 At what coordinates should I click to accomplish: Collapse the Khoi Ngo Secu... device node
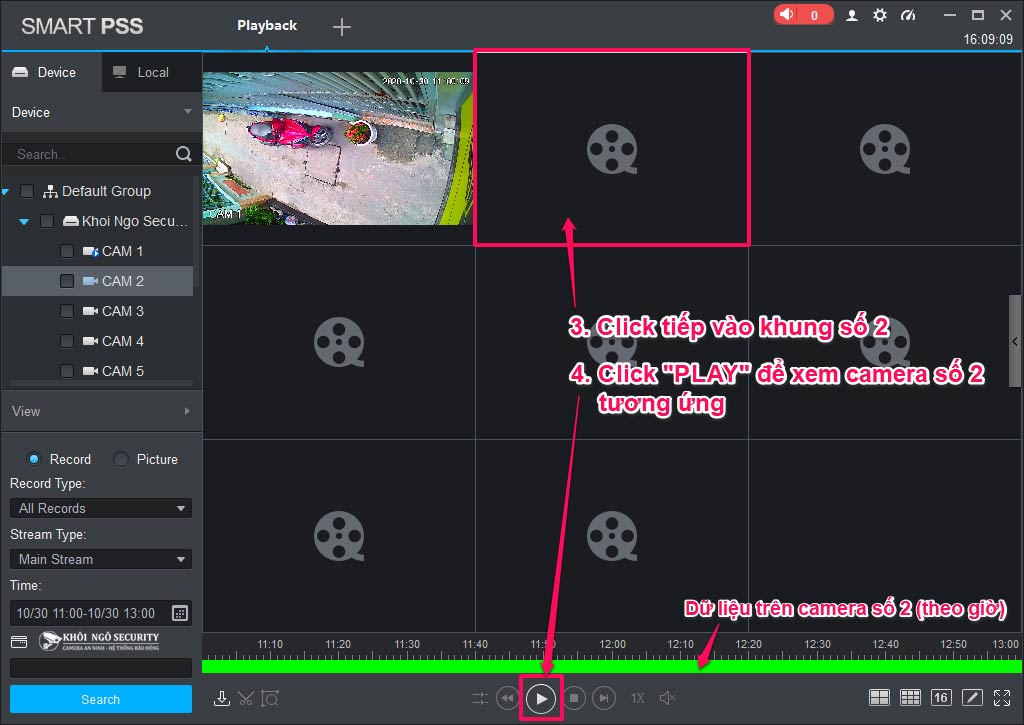point(24,221)
